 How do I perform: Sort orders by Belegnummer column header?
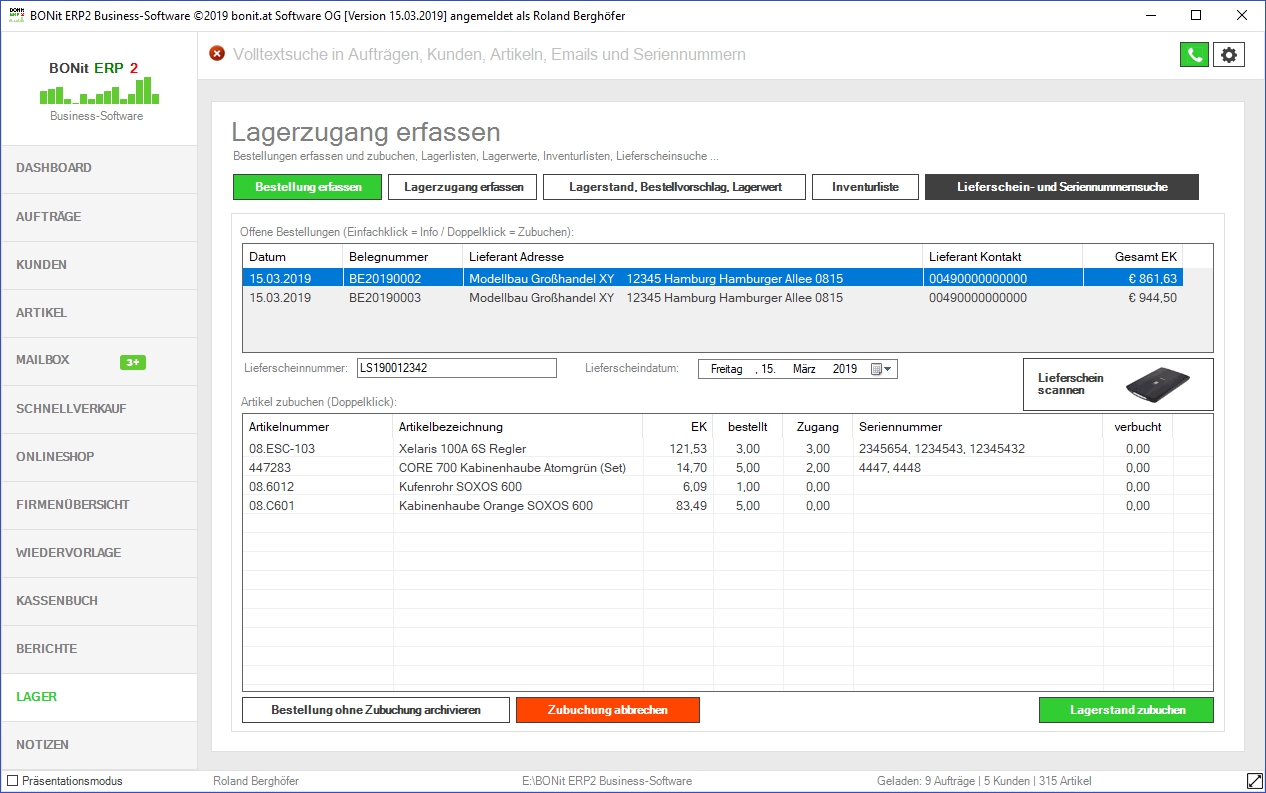point(402,257)
